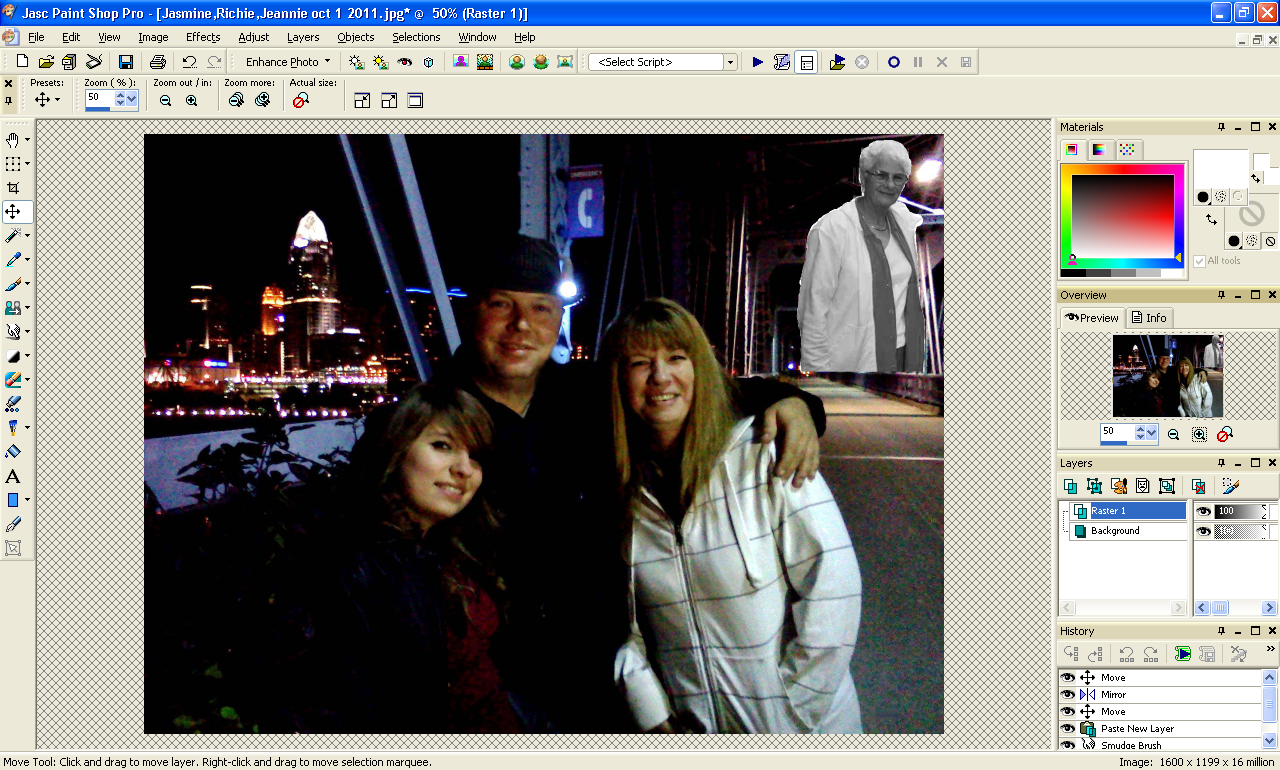Screen dimensions: 1280x770
Task: Toggle visibility of Background layer
Action: 1204,531
